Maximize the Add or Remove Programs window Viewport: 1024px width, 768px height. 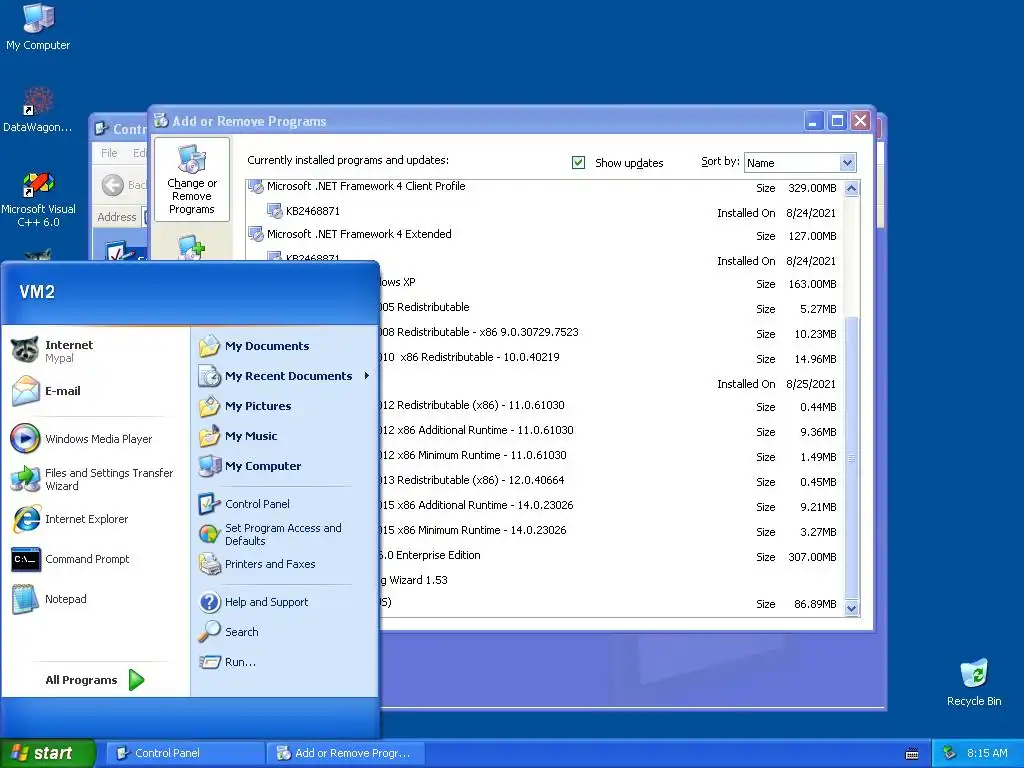(x=837, y=121)
